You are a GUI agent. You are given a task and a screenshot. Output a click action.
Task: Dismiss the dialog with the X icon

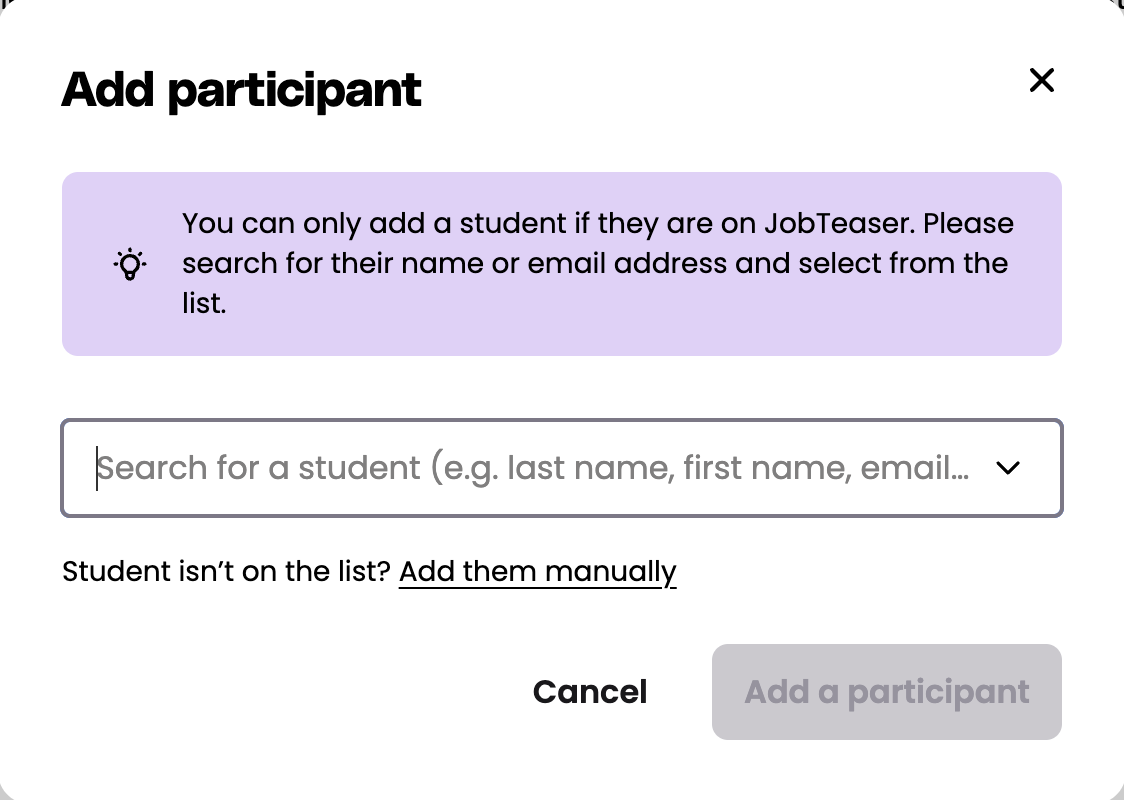tap(1042, 81)
